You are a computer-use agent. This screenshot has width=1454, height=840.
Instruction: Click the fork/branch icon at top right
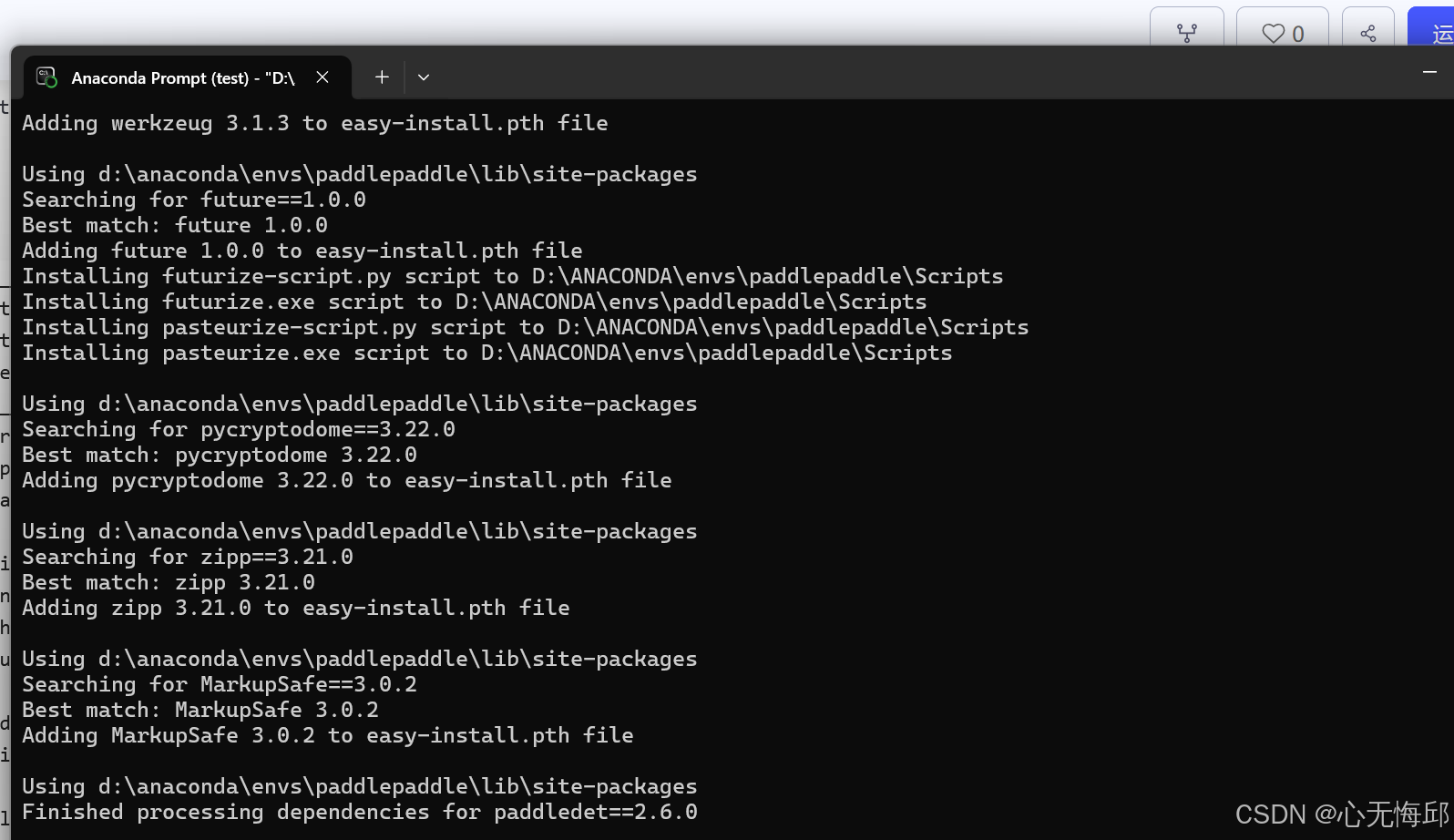pyautogui.click(x=1186, y=33)
